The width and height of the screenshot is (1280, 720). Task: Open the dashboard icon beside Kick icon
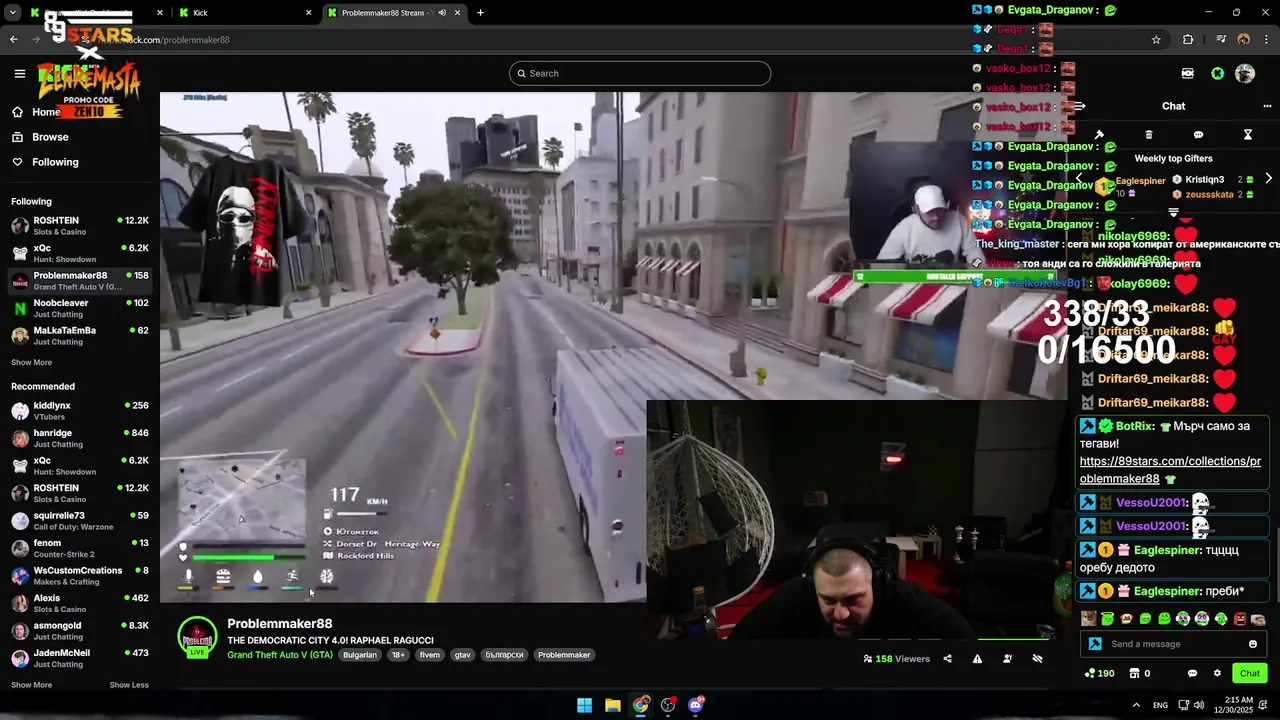click(x=1188, y=73)
